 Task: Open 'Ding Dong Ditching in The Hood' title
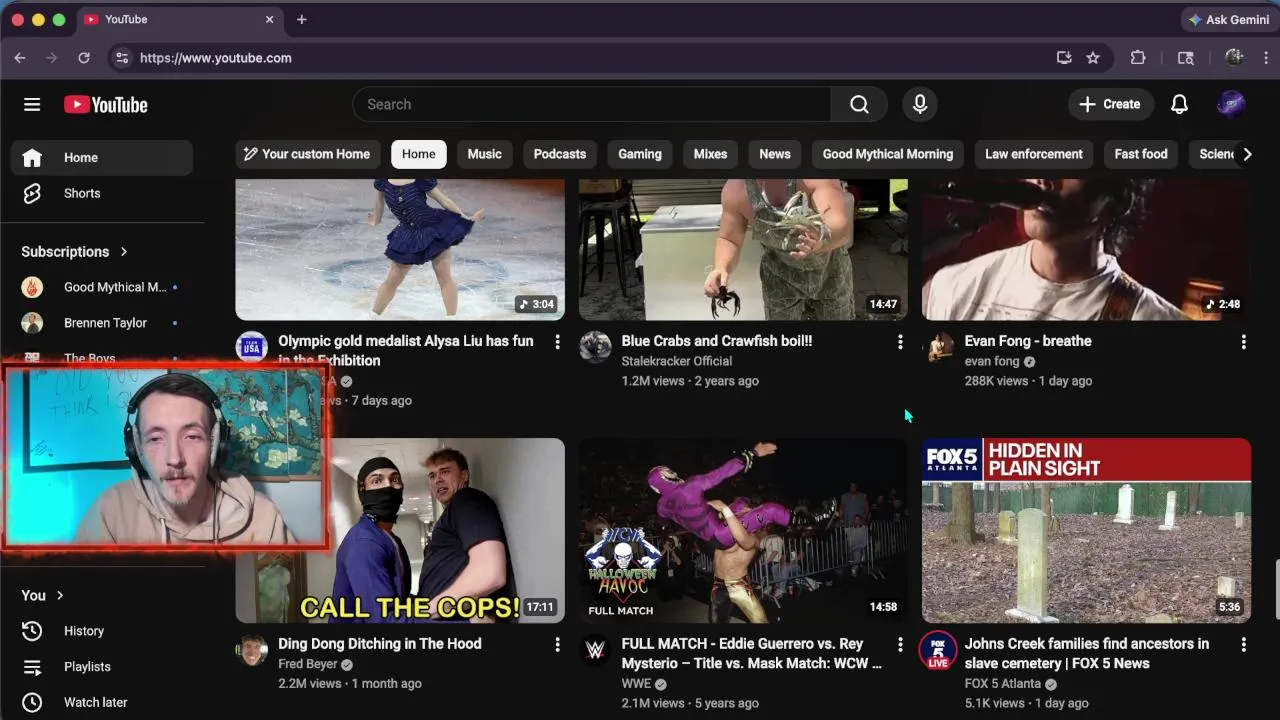(x=380, y=644)
